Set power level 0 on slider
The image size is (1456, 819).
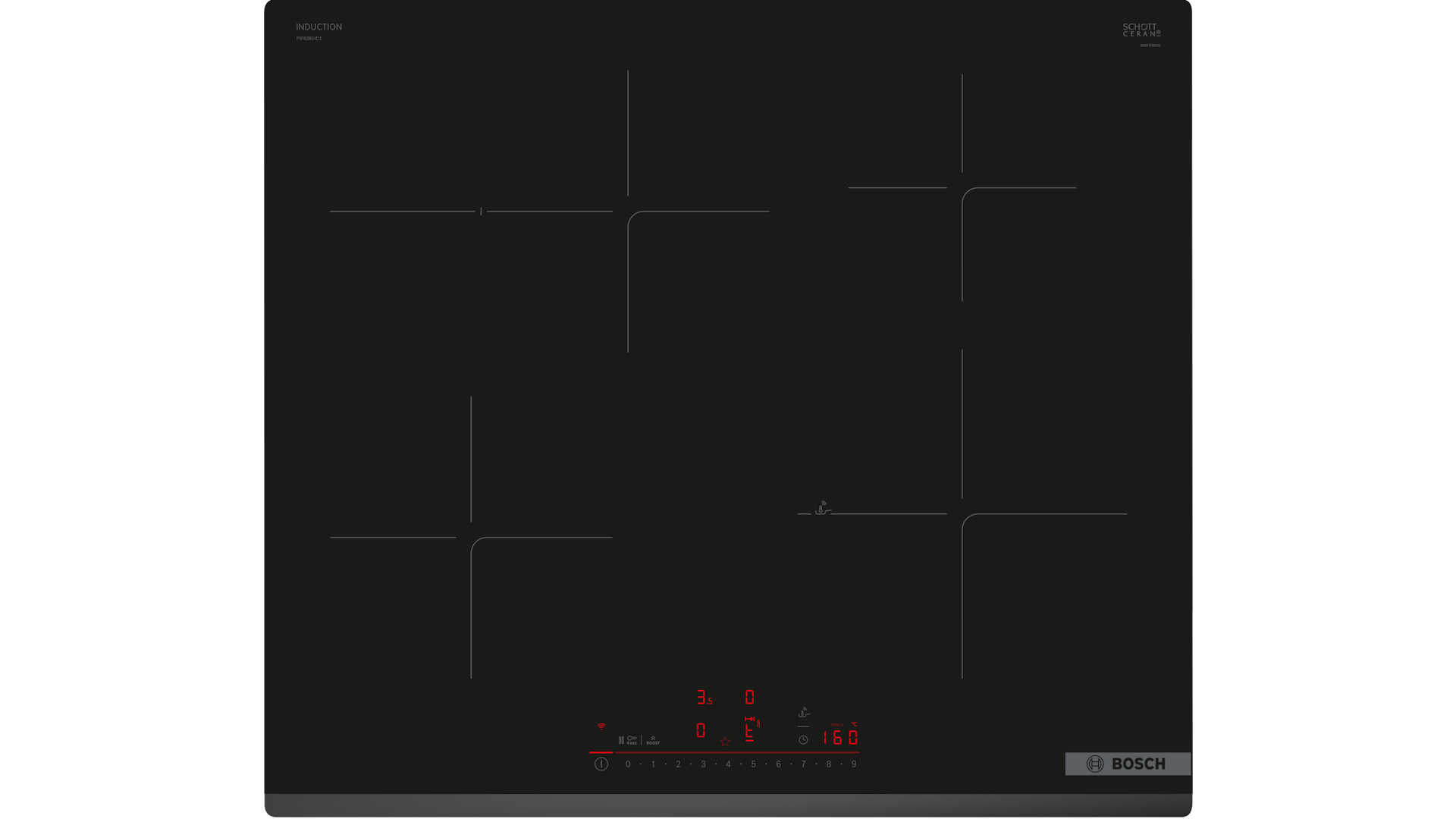[628, 764]
